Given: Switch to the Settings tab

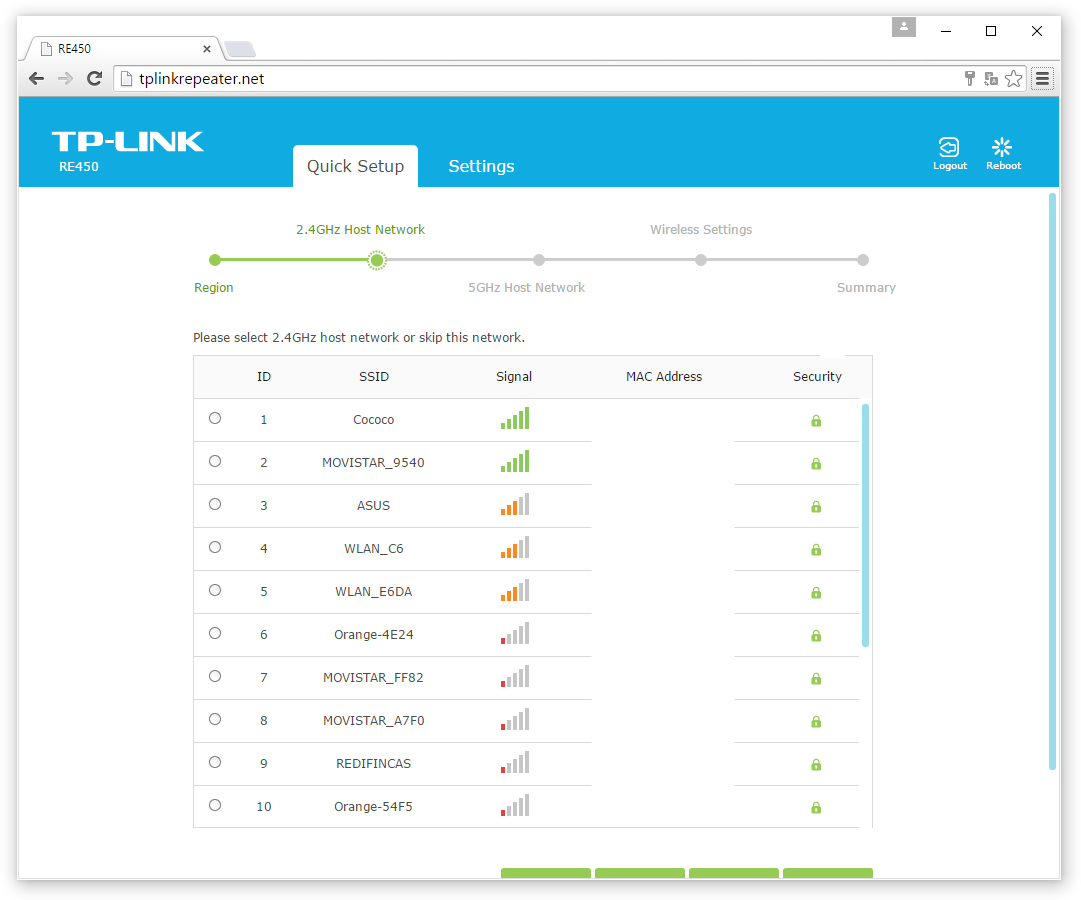Looking at the screenshot, I should pos(481,166).
